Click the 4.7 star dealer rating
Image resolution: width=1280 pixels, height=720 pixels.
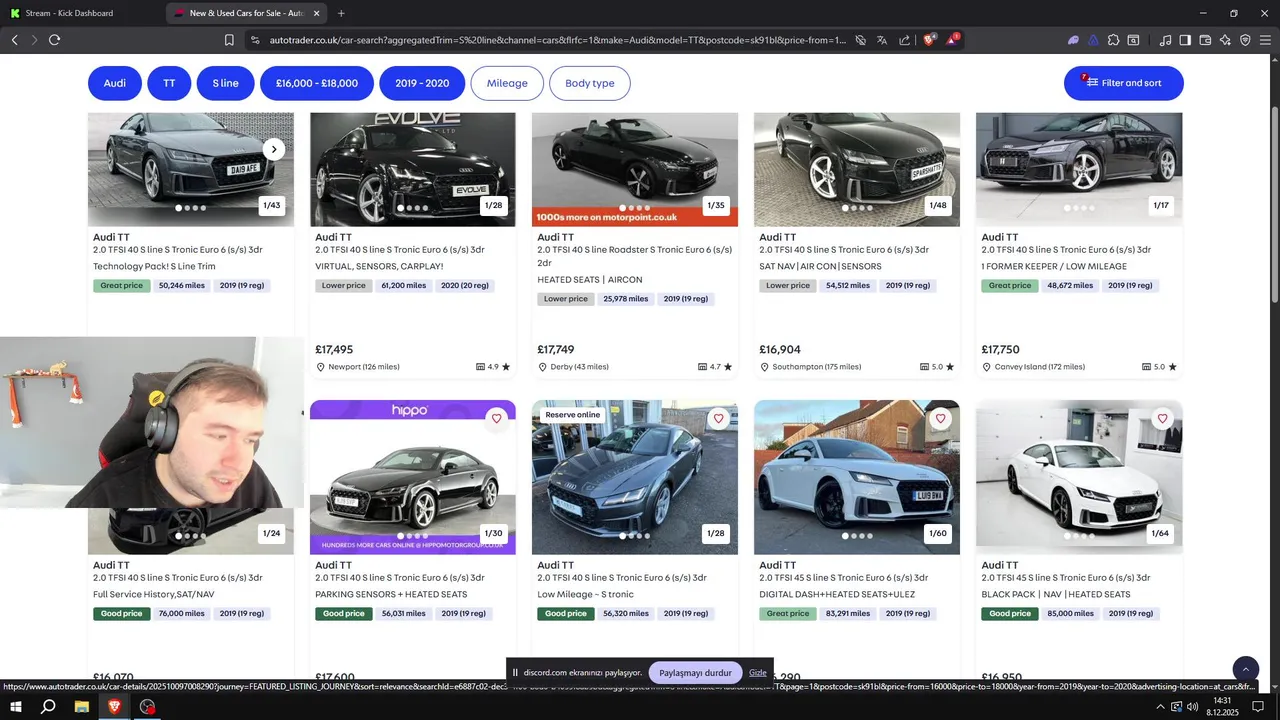[715, 367]
